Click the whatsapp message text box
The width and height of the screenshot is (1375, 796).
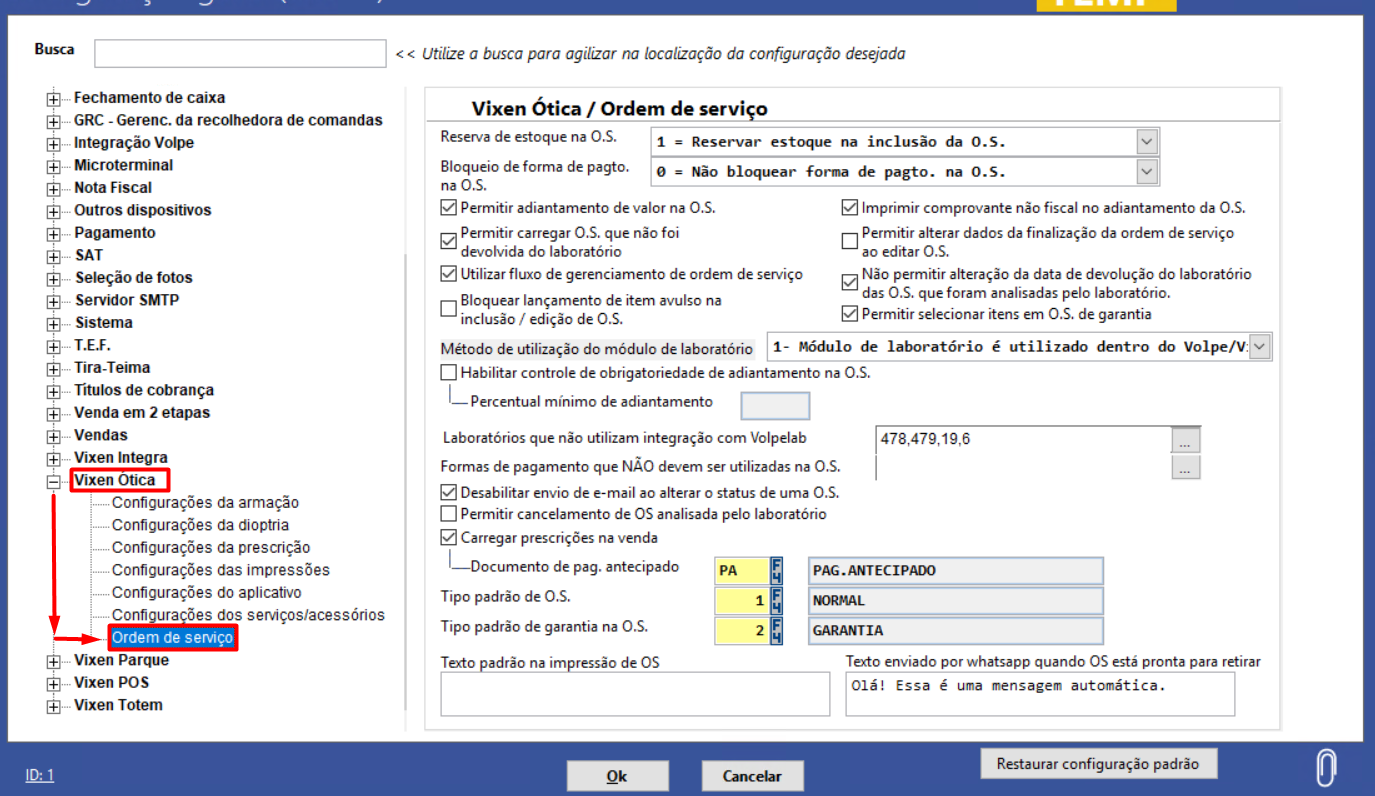tap(1040, 694)
